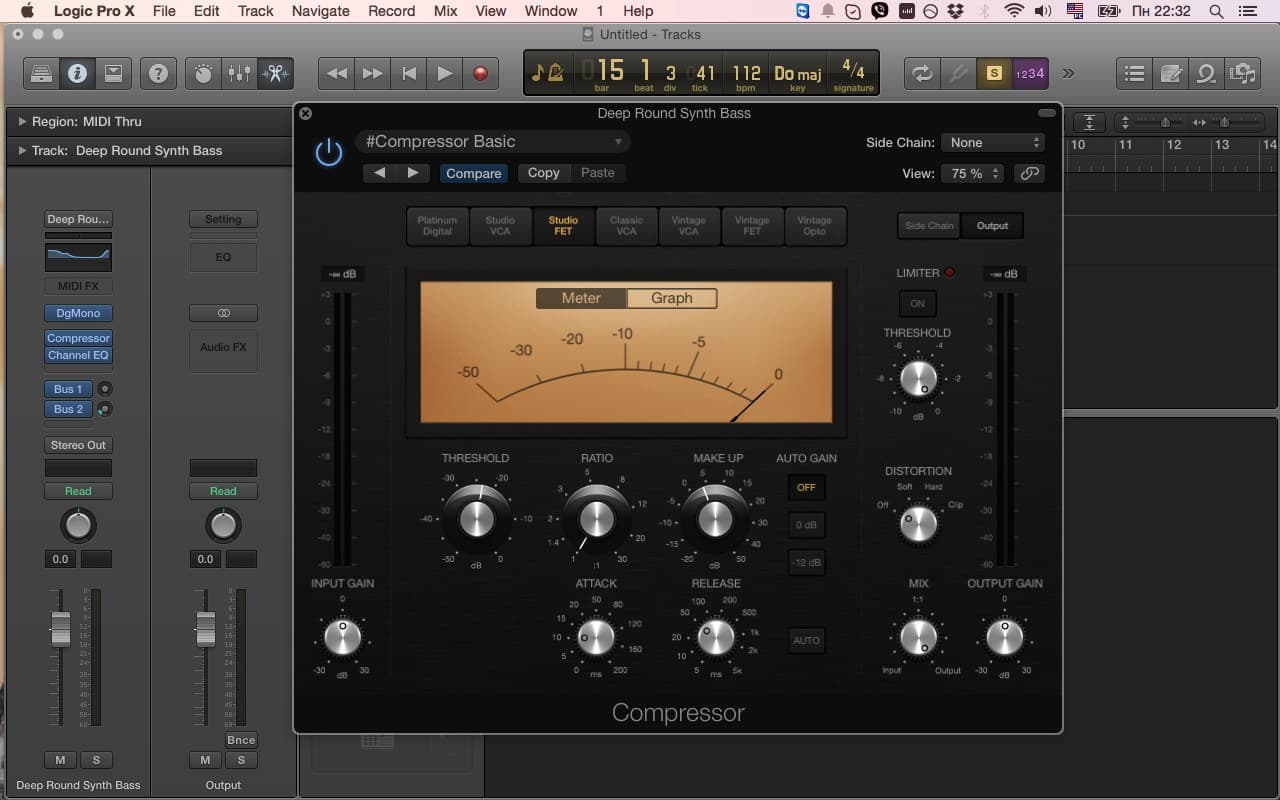The height and width of the screenshot is (800, 1280).
Task: Open the Note Pads icon
Action: (1170, 73)
